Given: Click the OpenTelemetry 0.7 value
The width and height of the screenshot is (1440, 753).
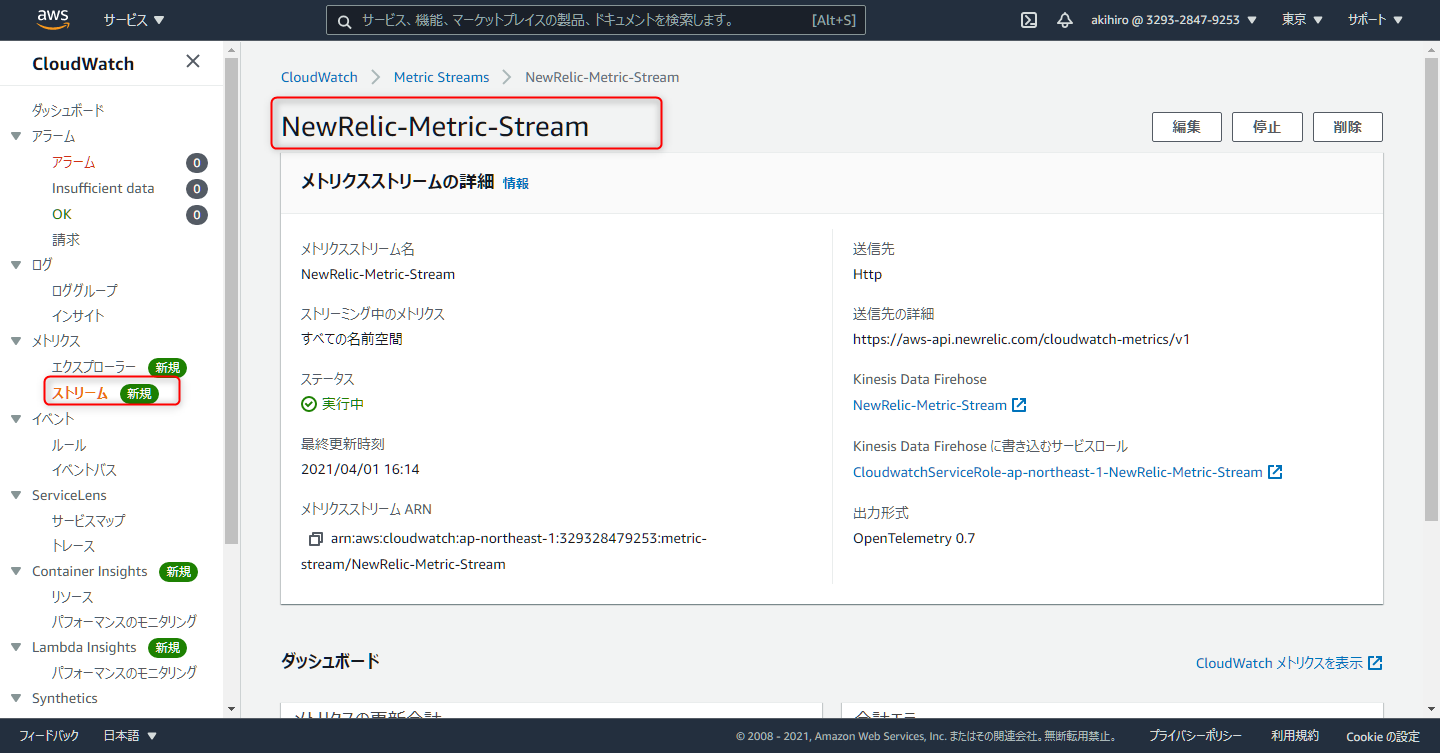Looking at the screenshot, I should (x=914, y=538).
